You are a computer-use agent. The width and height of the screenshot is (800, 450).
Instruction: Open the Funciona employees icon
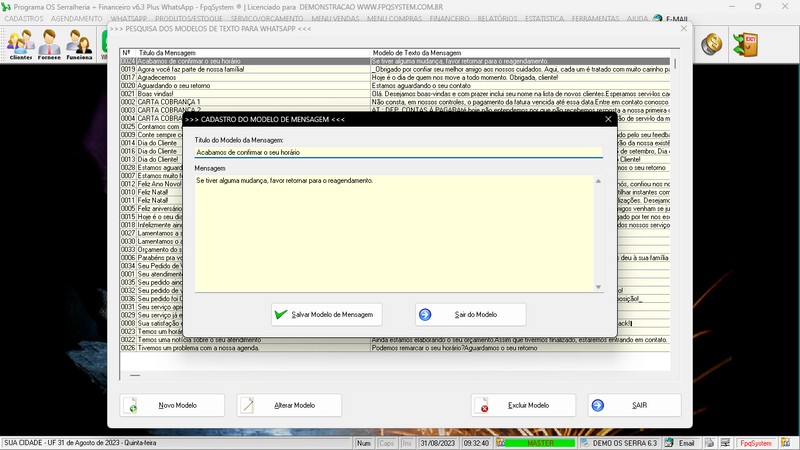pos(79,45)
